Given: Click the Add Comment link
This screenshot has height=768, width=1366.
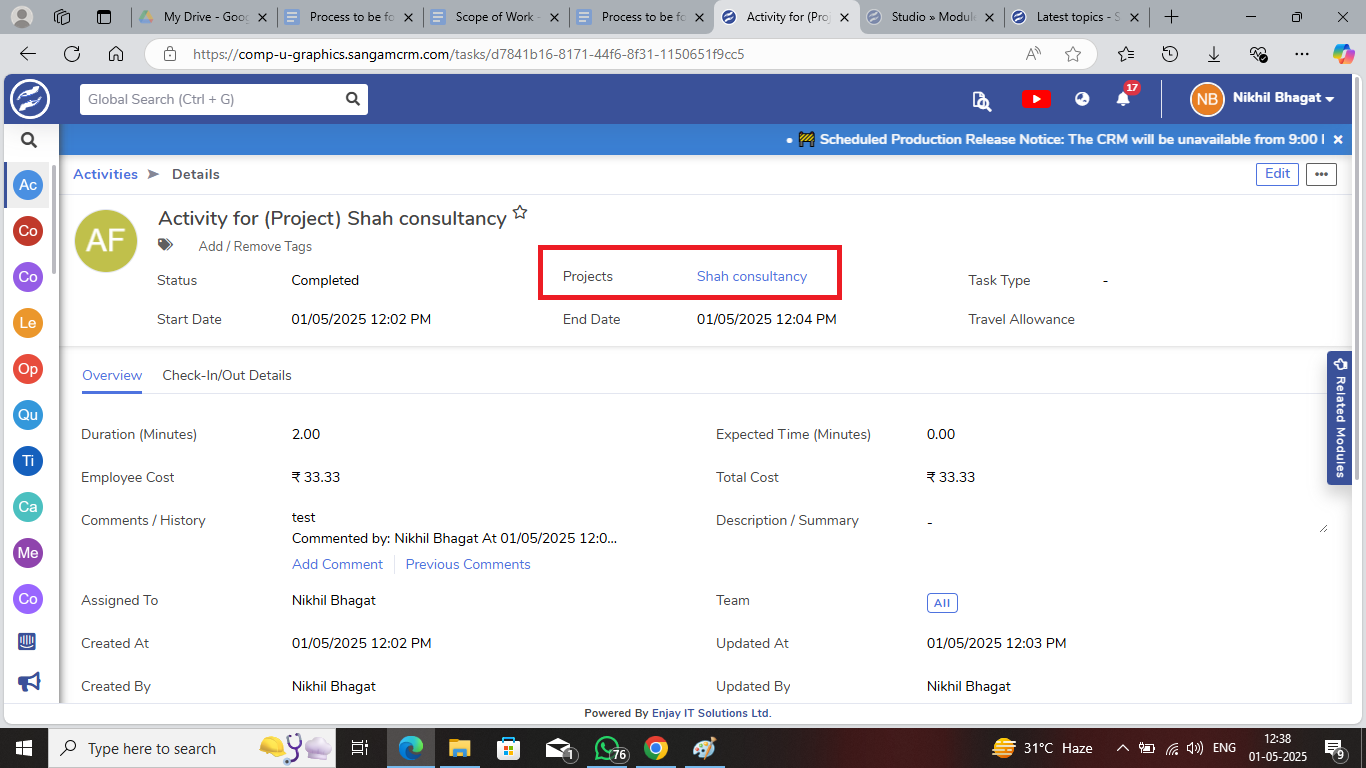Looking at the screenshot, I should click(337, 564).
